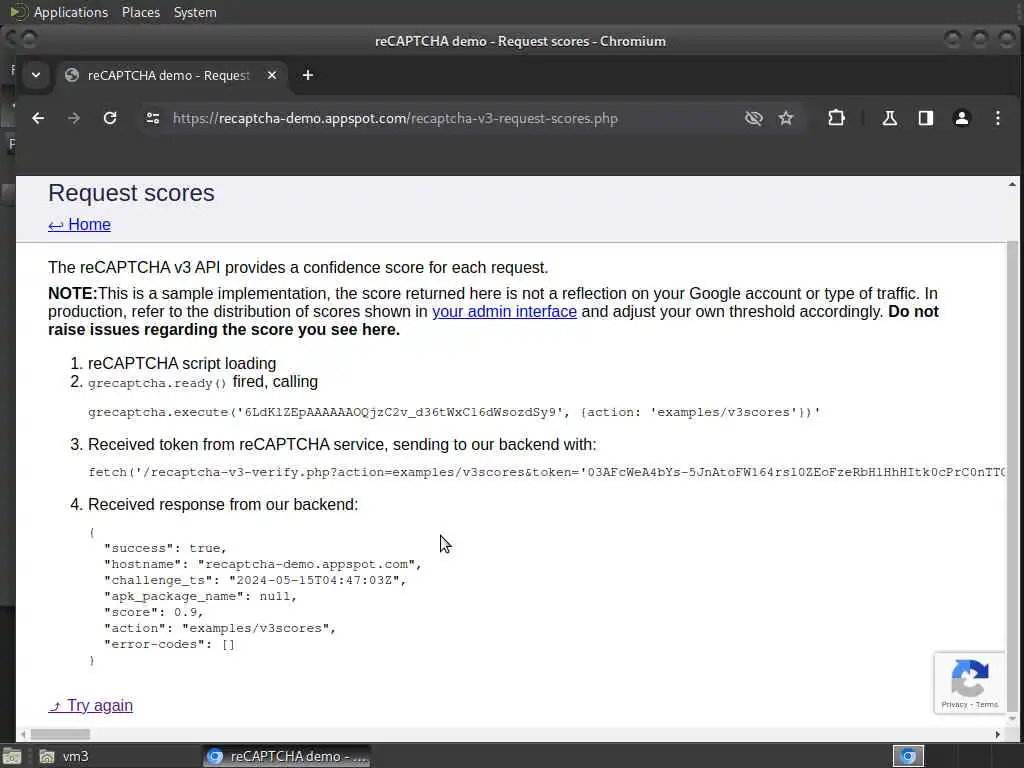Image resolution: width=1024 pixels, height=768 pixels.
Task: Go back to the previous page
Action: 38,118
